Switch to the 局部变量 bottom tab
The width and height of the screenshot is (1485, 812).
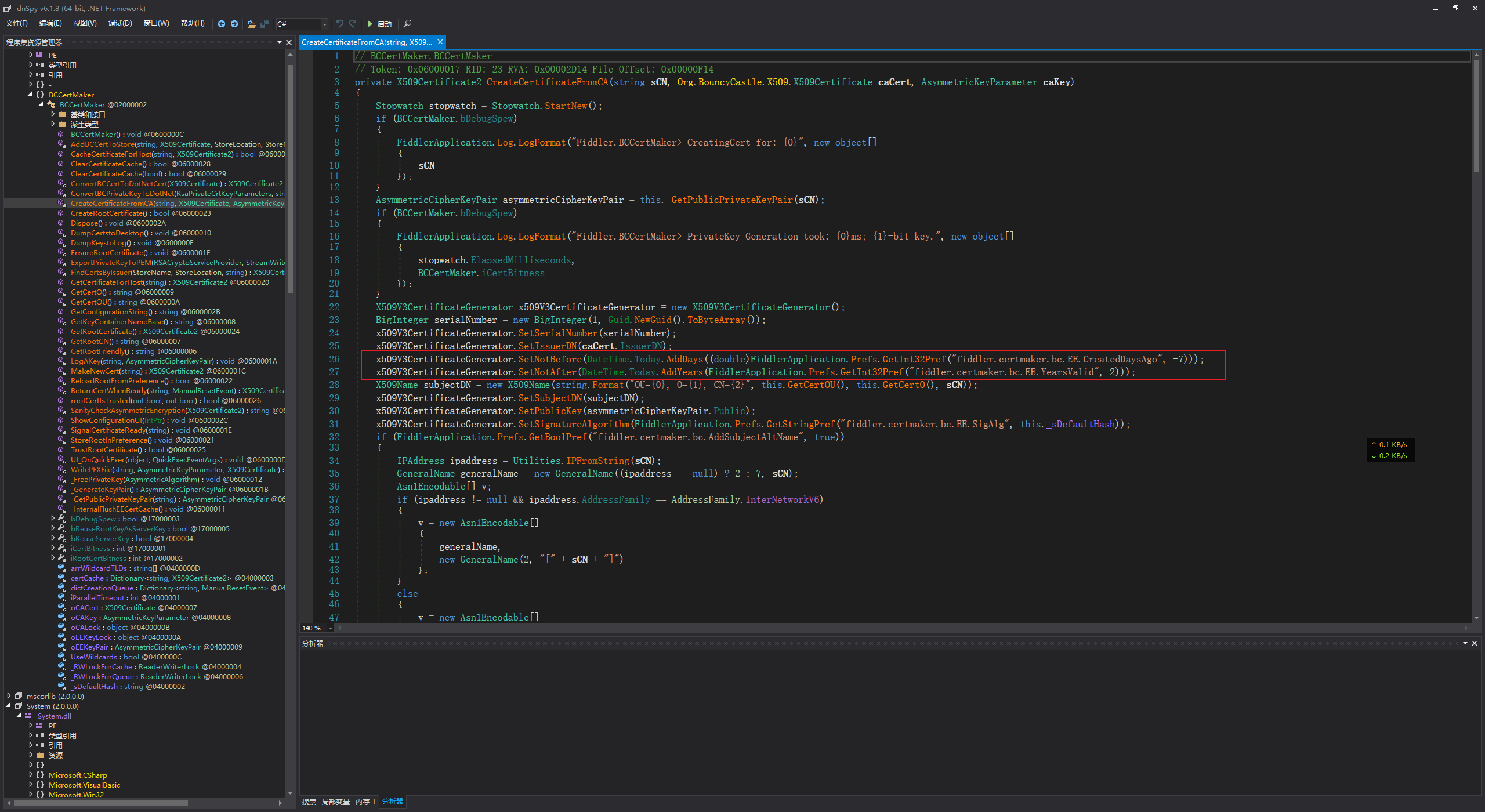coord(336,802)
